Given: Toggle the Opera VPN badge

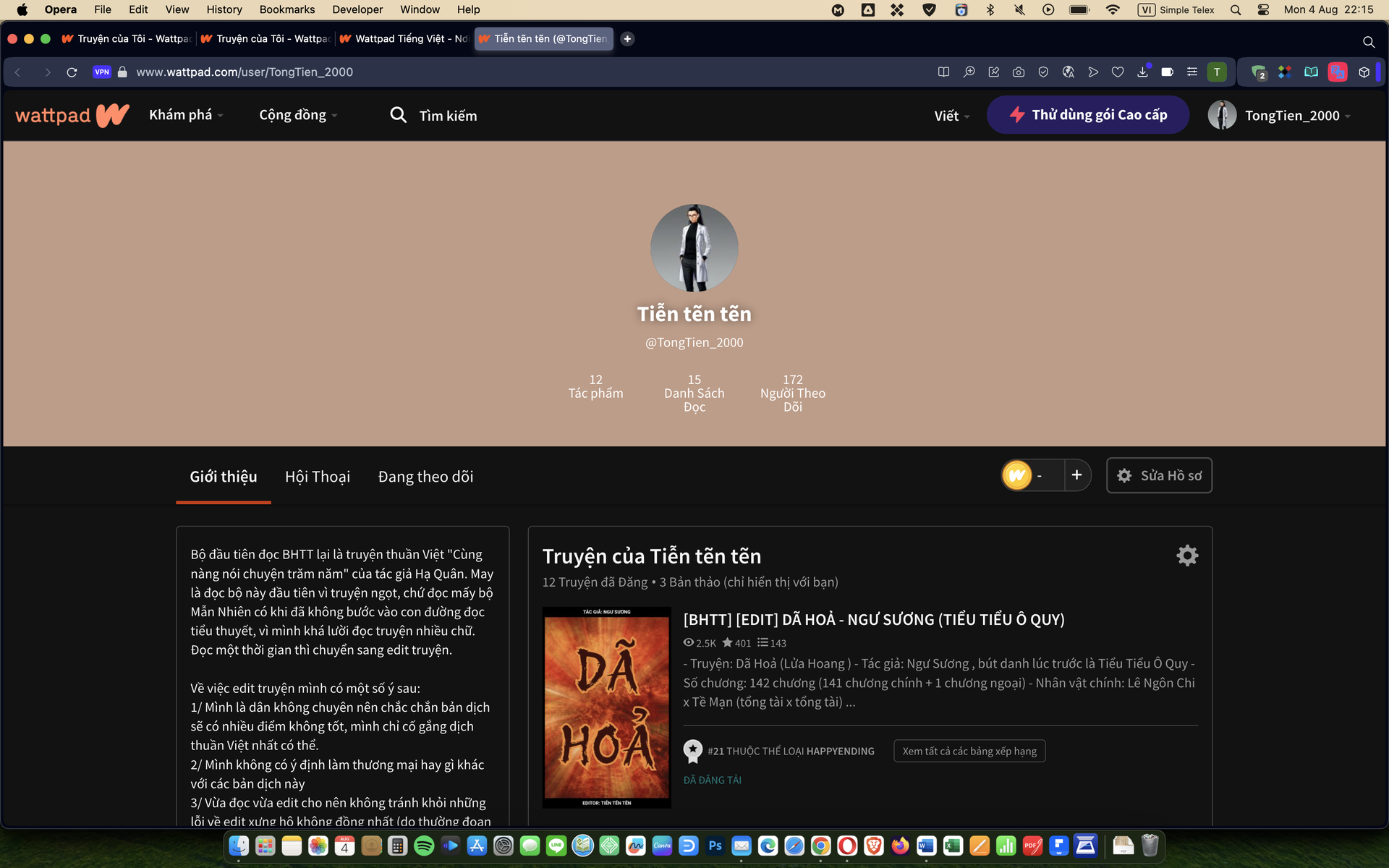Looking at the screenshot, I should coord(102,72).
